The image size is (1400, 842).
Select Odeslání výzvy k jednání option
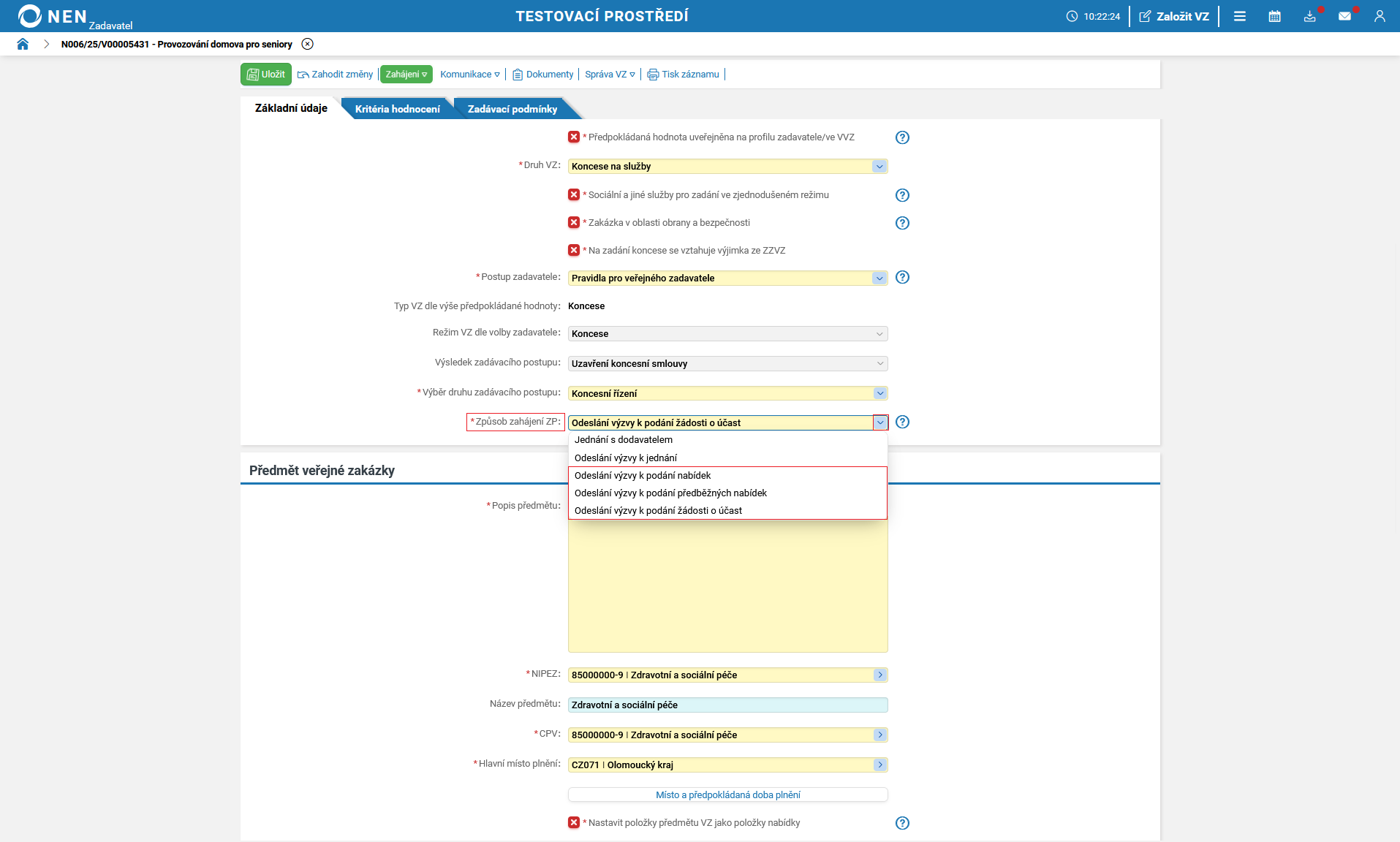(728, 458)
